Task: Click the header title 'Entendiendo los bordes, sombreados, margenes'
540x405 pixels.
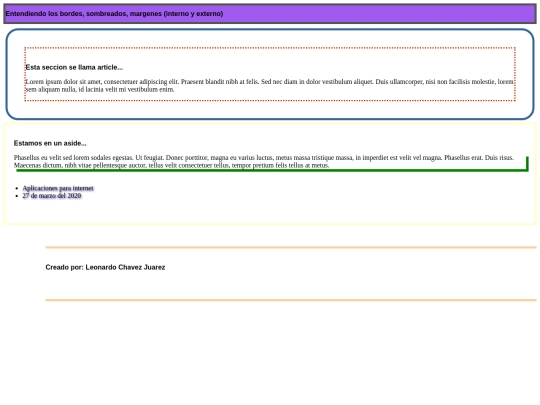Action: 114,14
